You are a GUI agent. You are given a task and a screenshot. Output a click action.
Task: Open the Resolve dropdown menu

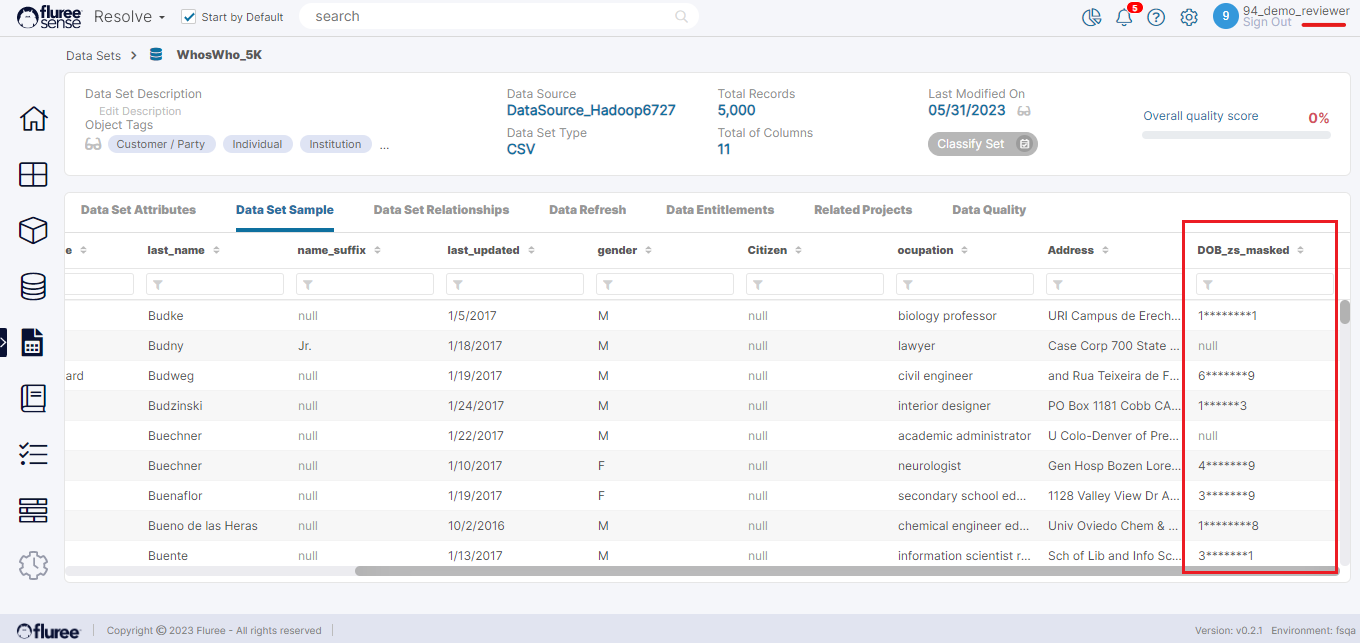point(129,17)
